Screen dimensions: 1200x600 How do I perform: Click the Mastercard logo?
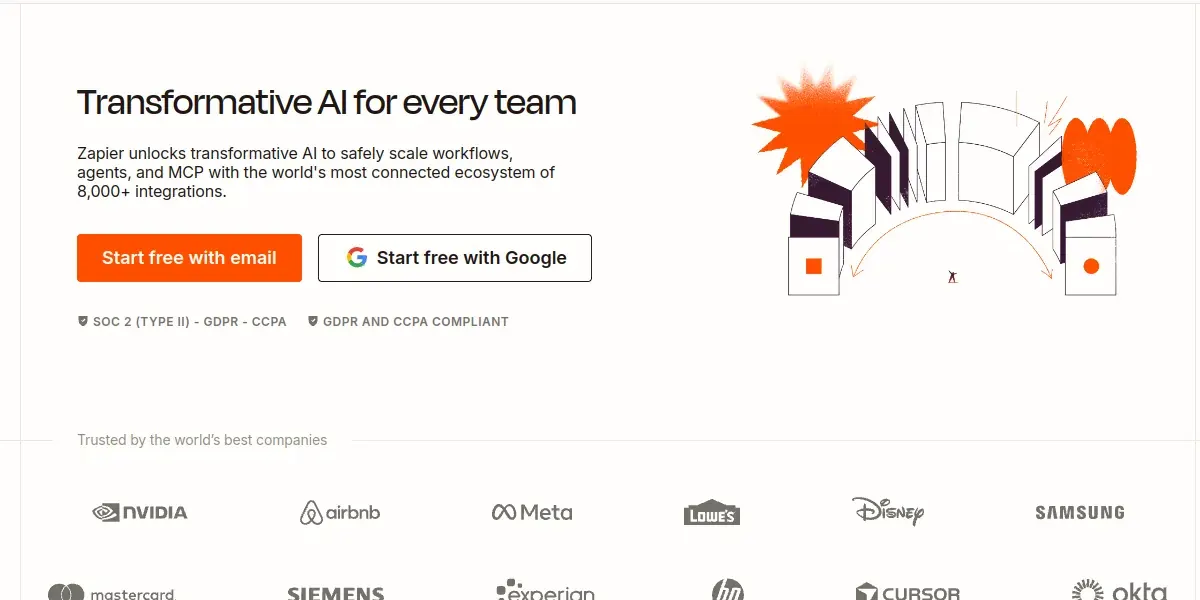(x=112, y=591)
